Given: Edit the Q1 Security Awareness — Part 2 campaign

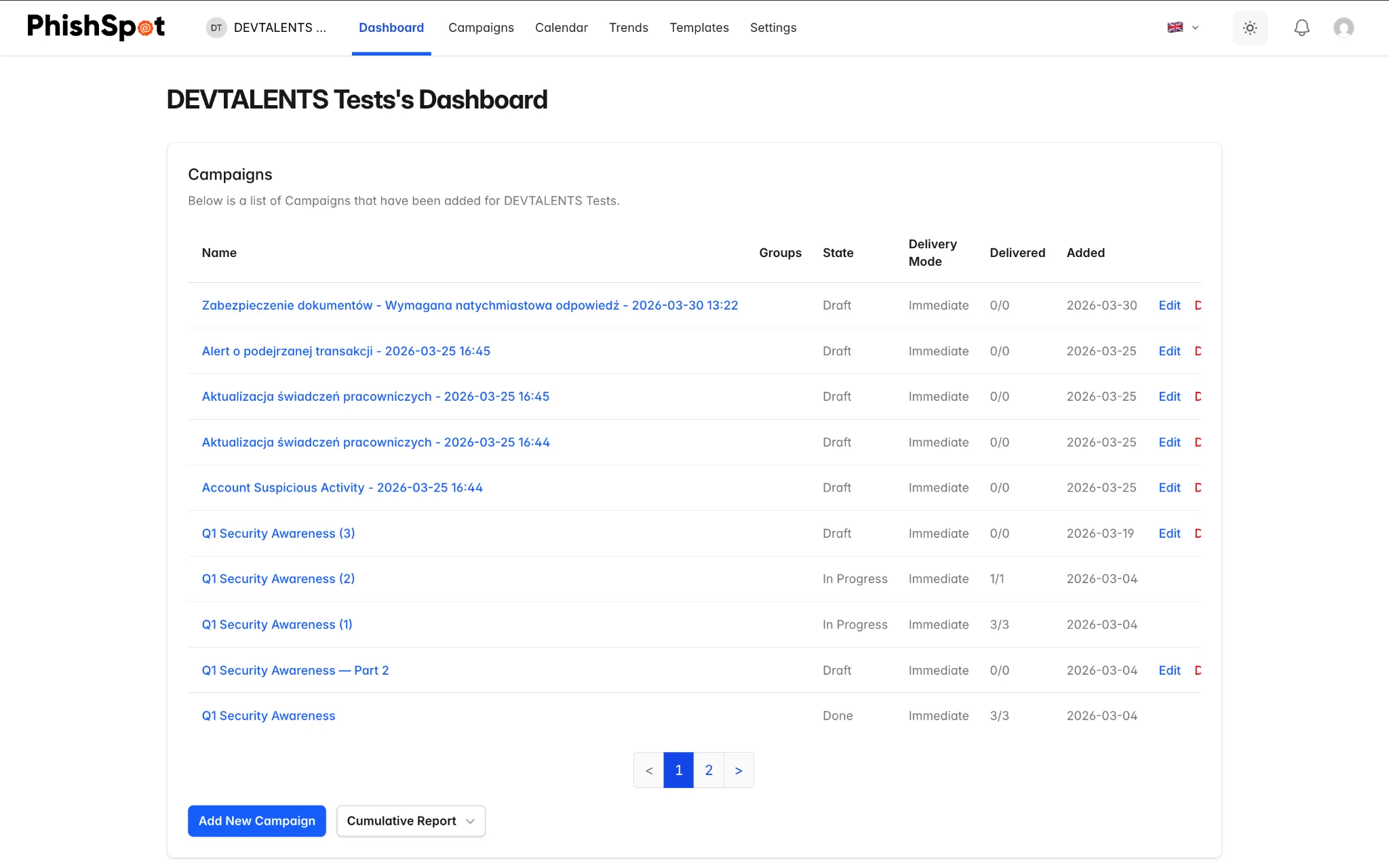Looking at the screenshot, I should [1169, 670].
